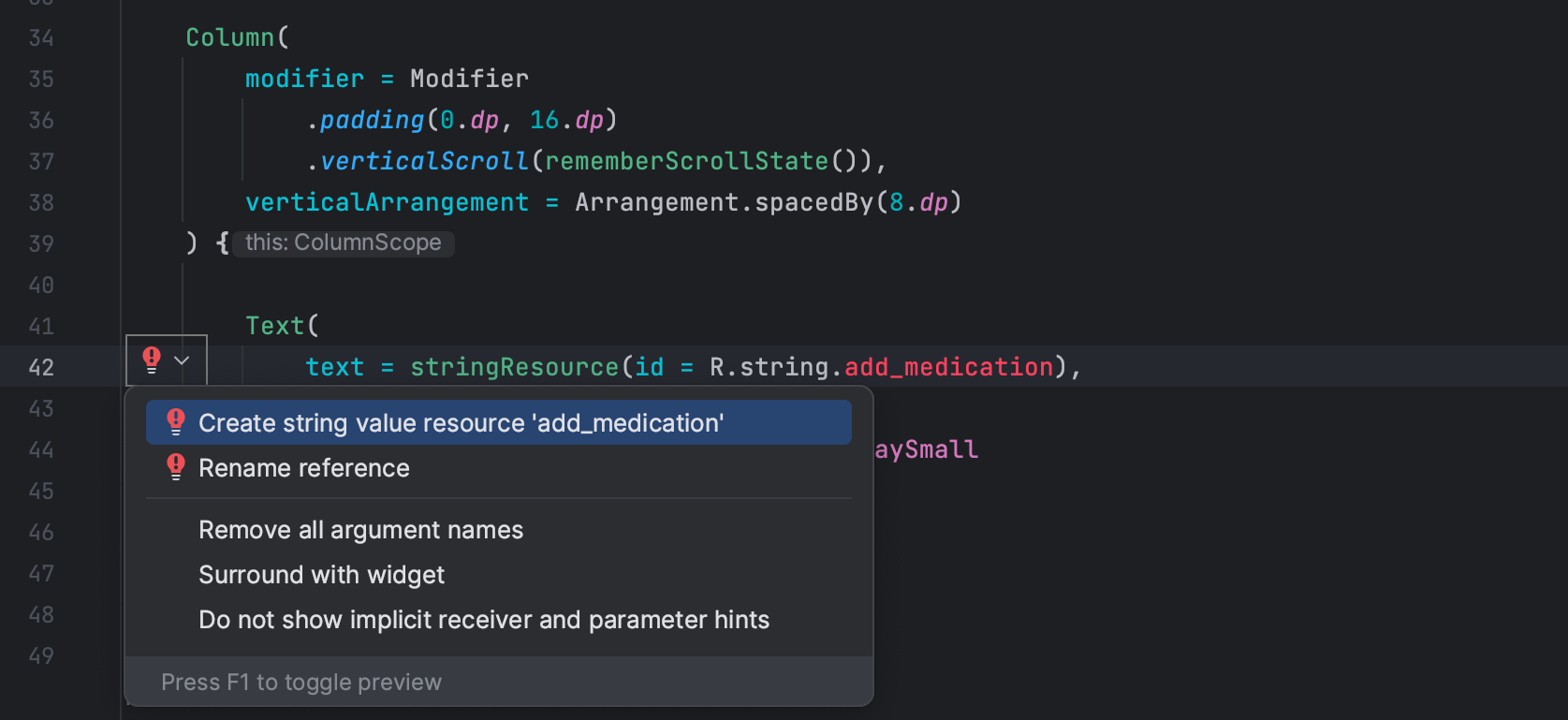
Task: Click verticalScroll modifier call
Action: (x=425, y=161)
